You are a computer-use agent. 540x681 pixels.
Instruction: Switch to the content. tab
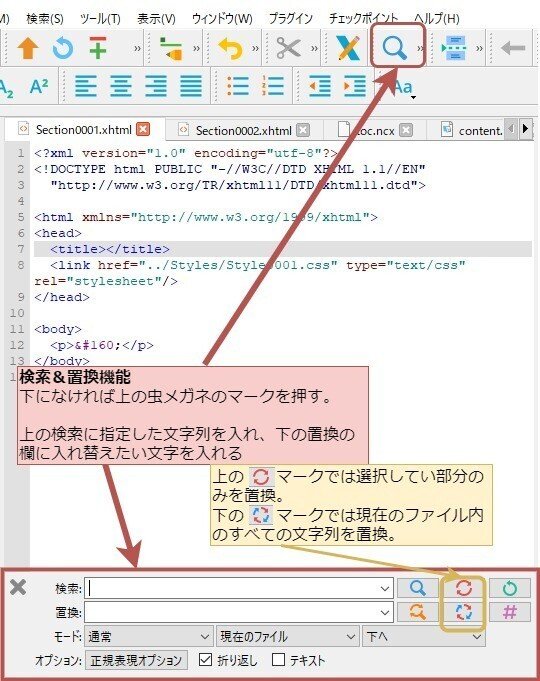point(472,130)
